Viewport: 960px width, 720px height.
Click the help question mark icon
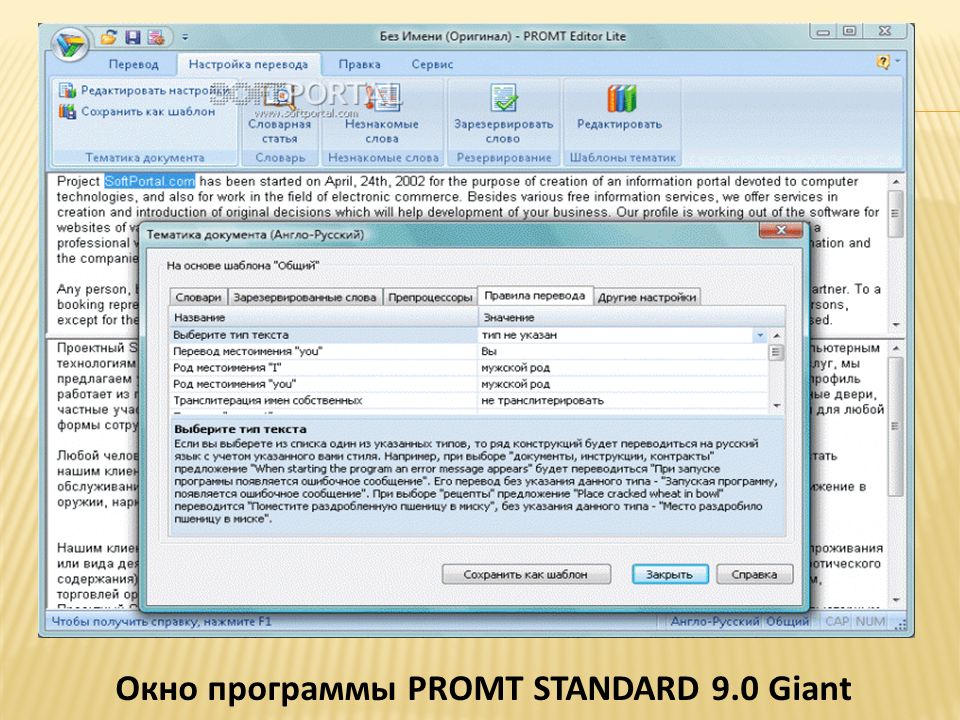click(883, 61)
